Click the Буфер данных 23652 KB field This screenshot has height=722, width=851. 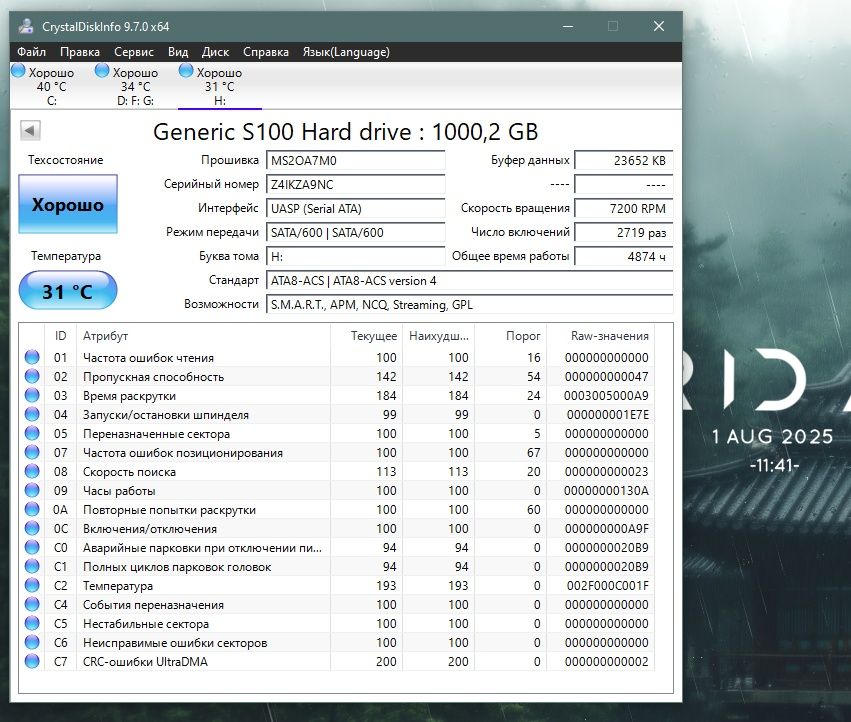coord(624,161)
